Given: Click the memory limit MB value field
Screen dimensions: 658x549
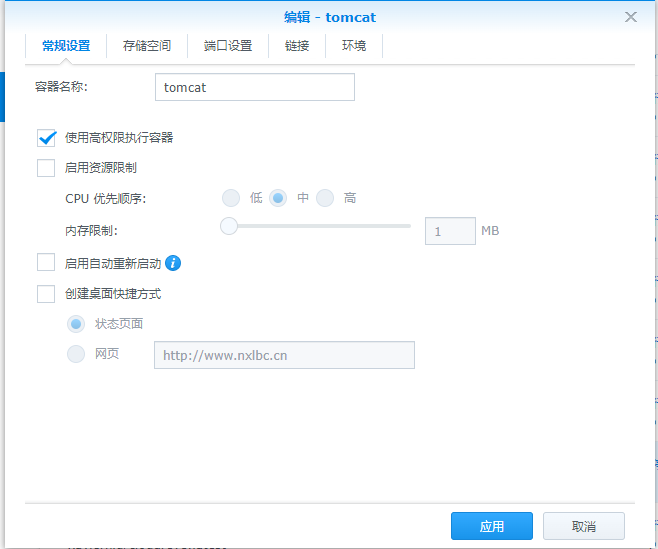Looking at the screenshot, I should tap(450, 231).
